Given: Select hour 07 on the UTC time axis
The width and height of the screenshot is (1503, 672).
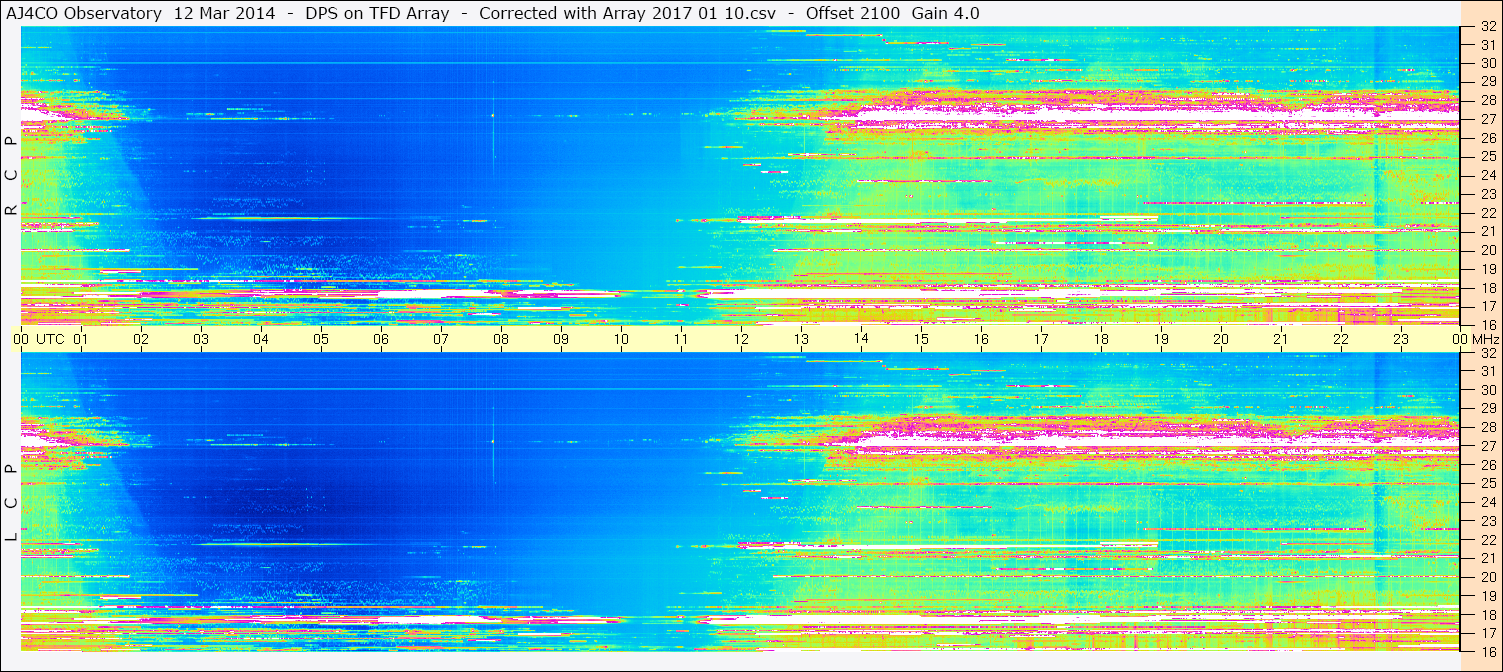Looking at the screenshot, I should click(x=441, y=339).
